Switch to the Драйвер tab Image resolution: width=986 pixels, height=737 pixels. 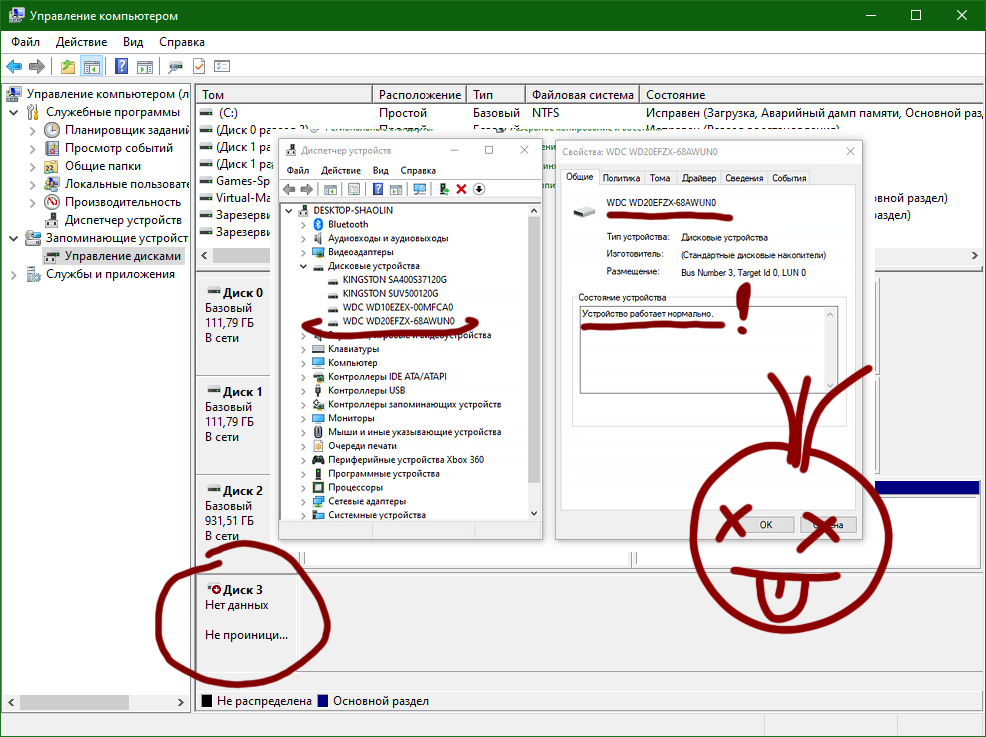click(x=699, y=178)
